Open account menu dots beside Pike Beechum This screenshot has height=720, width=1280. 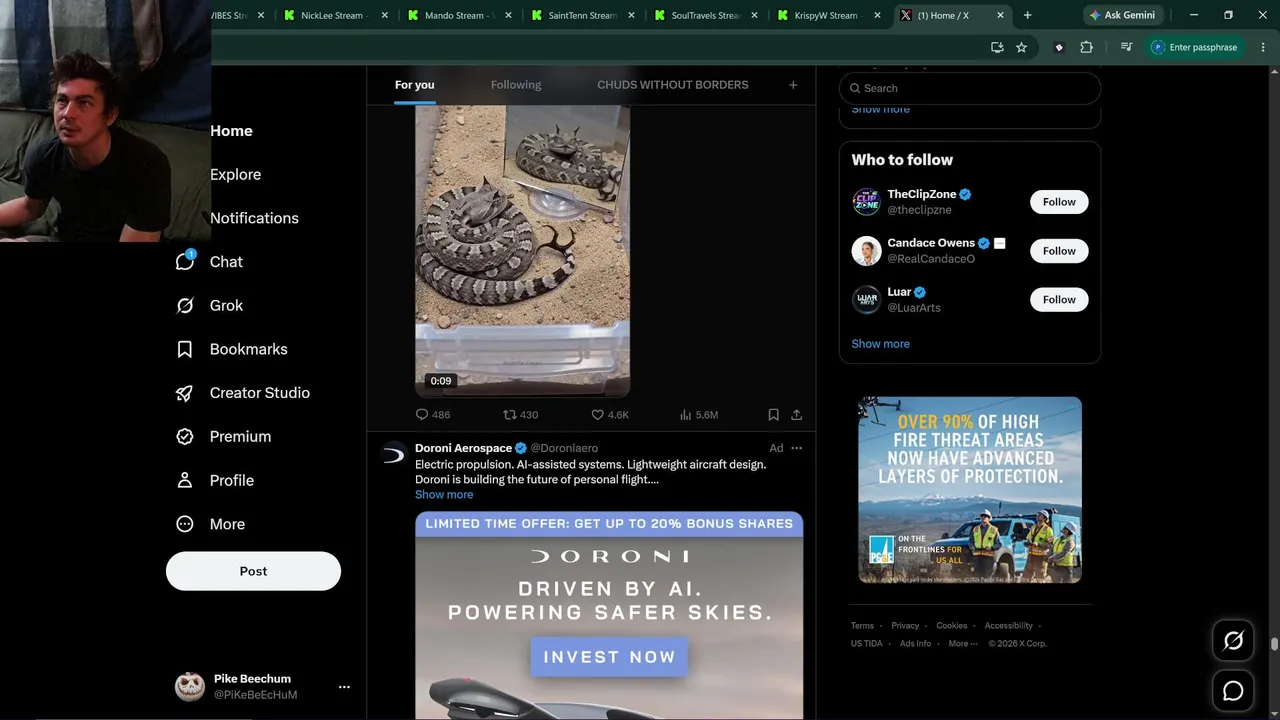tap(344, 687)
